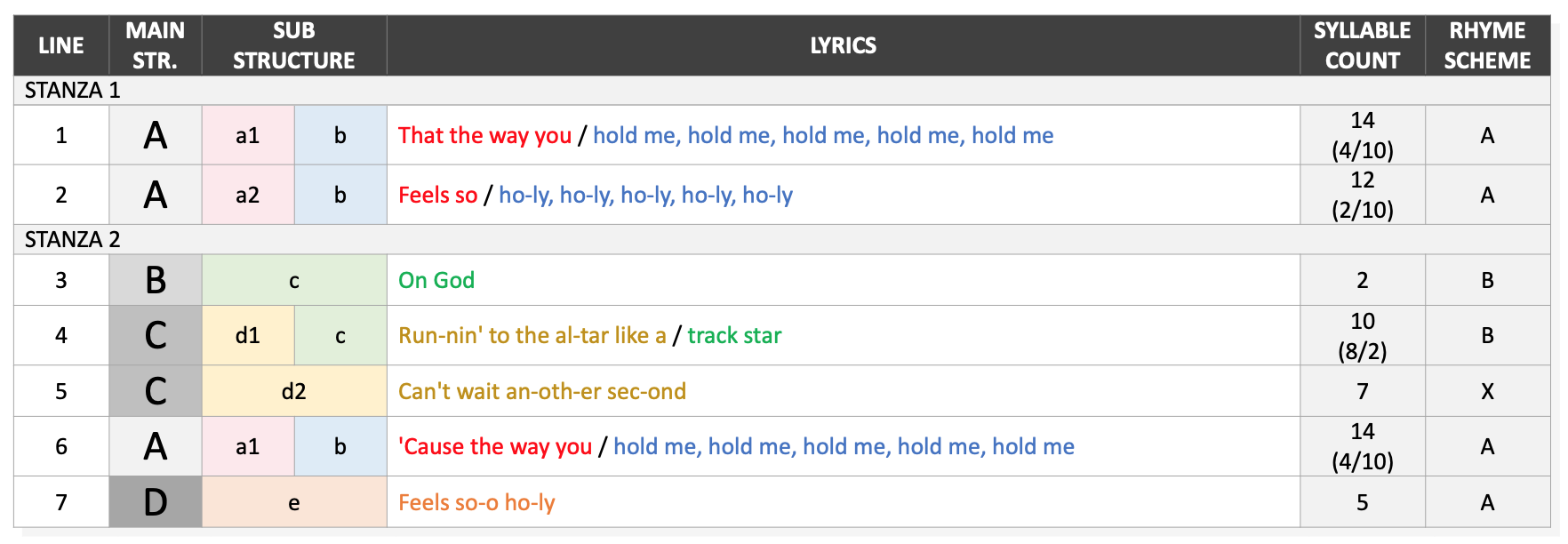1568x544 pixels.
Task: Select main structure D in line 7
Action: click(x=156, y=502)
